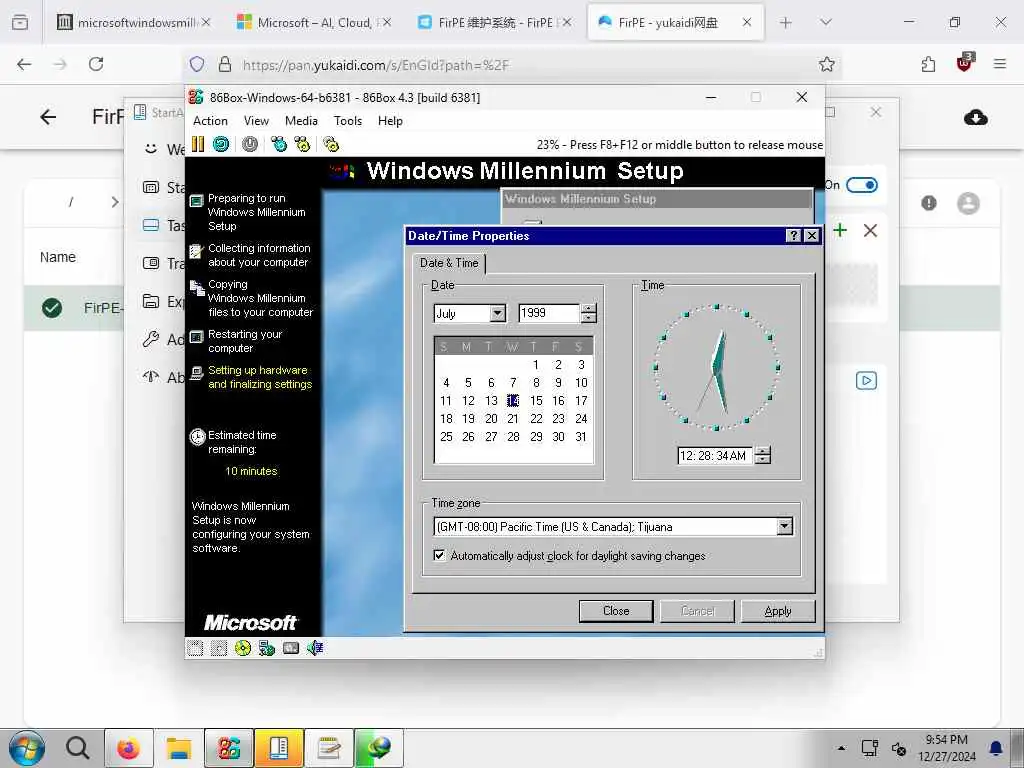Pause the 86Box emulation
1024x768 pixels.
198,144
